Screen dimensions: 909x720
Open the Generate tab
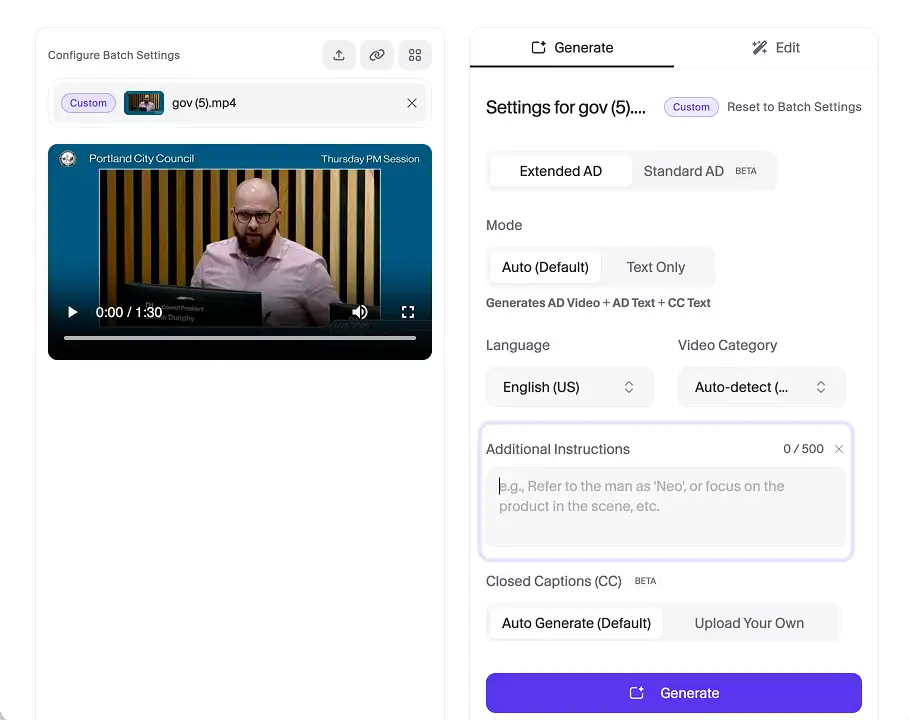point(572,47)
